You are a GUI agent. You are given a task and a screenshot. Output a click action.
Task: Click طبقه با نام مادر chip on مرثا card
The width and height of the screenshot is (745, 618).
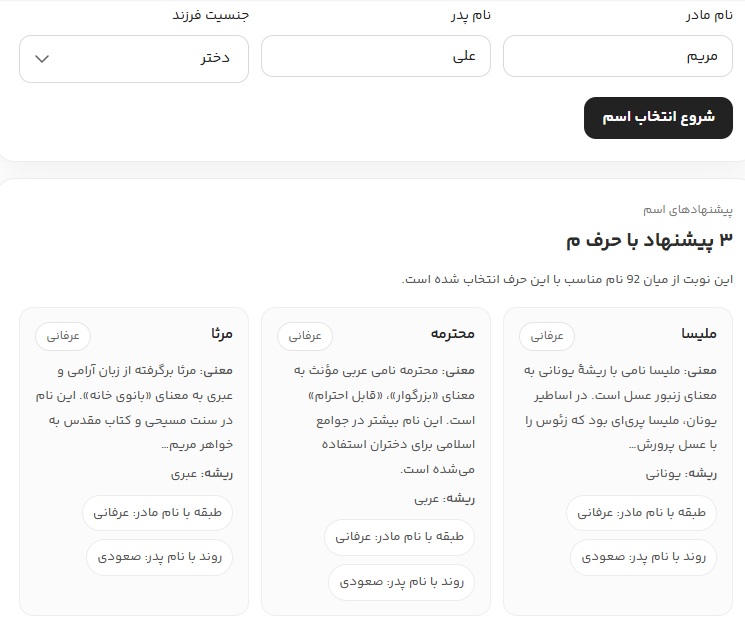click(157, 513)
